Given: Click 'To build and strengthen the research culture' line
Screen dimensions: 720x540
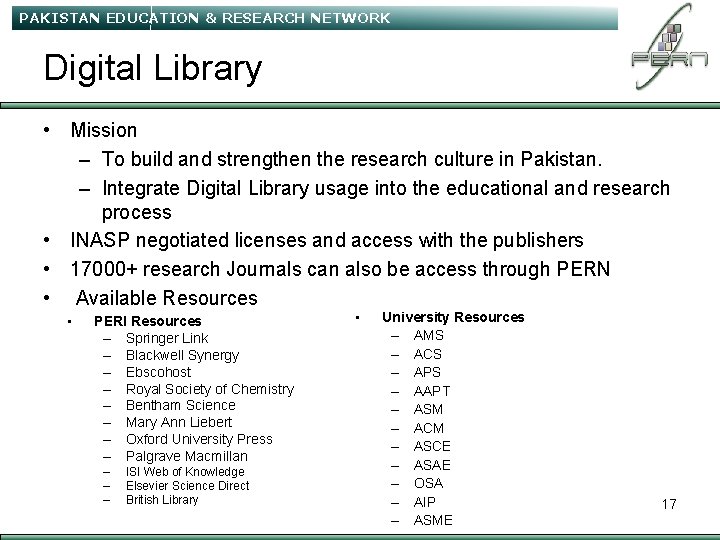Looking at the screenshot, I should click(352, 159).
